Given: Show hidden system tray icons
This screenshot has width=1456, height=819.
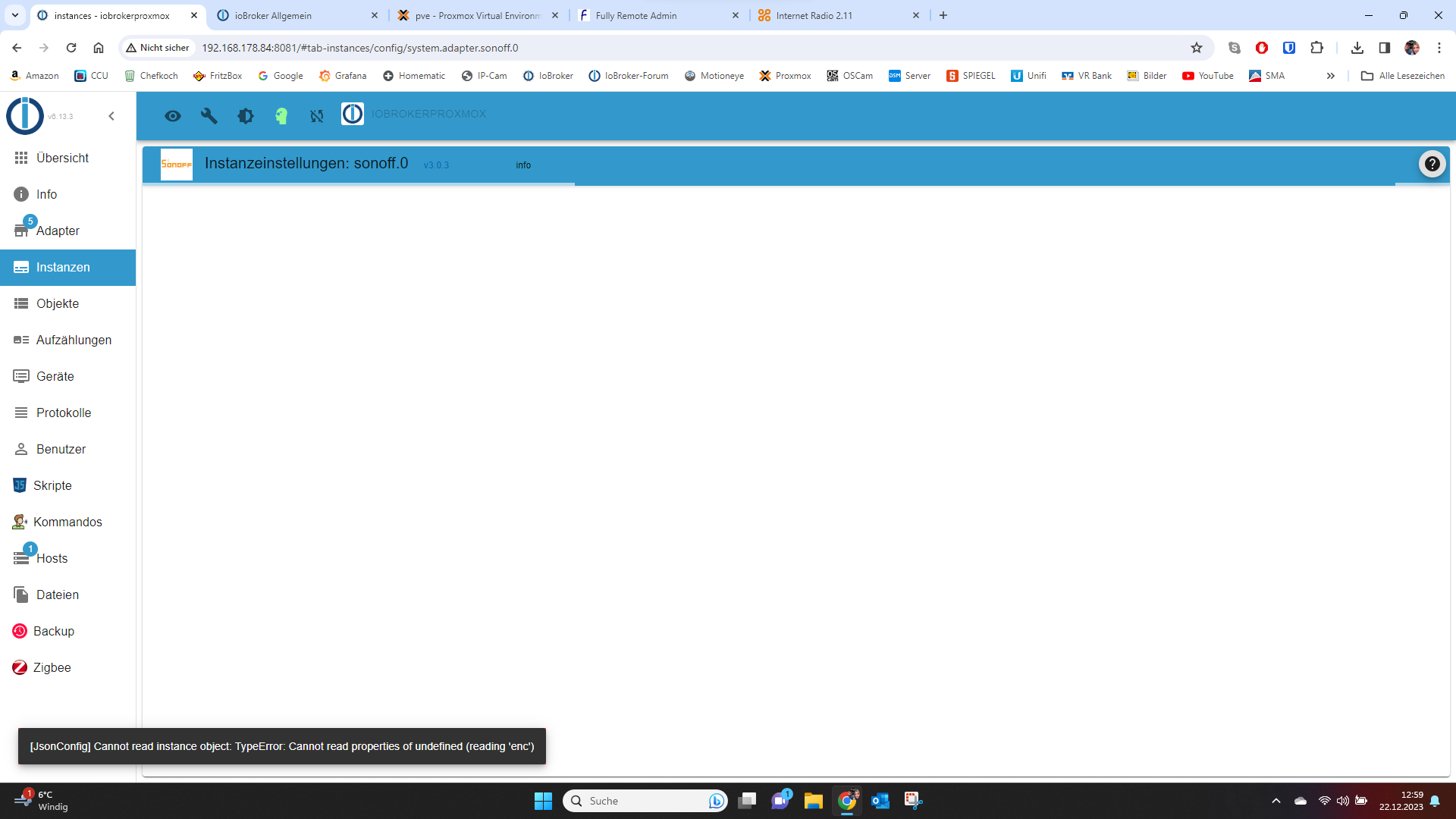Looking at the screenshot, I should (1276, 801).
